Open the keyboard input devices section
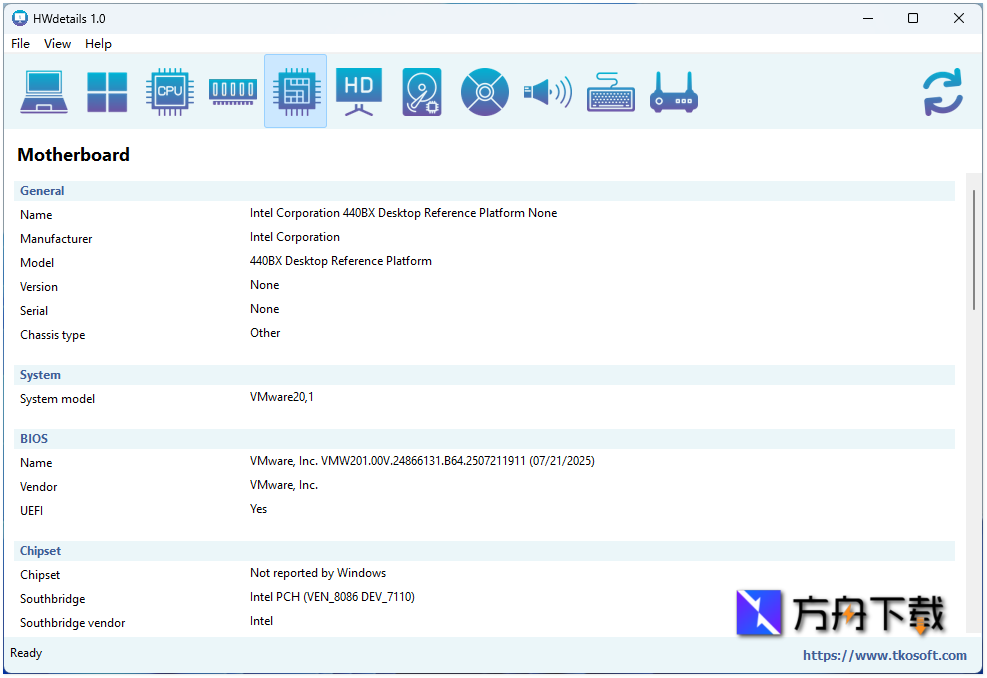Screen dimensions: 987x678 pos(611,92)
